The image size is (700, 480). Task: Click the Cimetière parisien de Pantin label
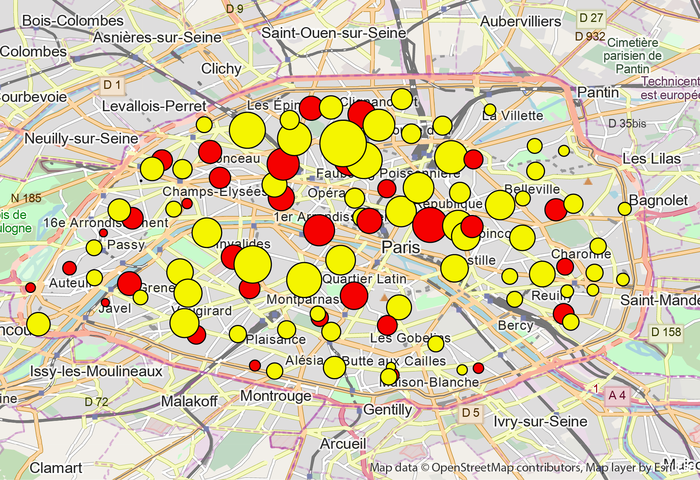click(x=633, y=56)
